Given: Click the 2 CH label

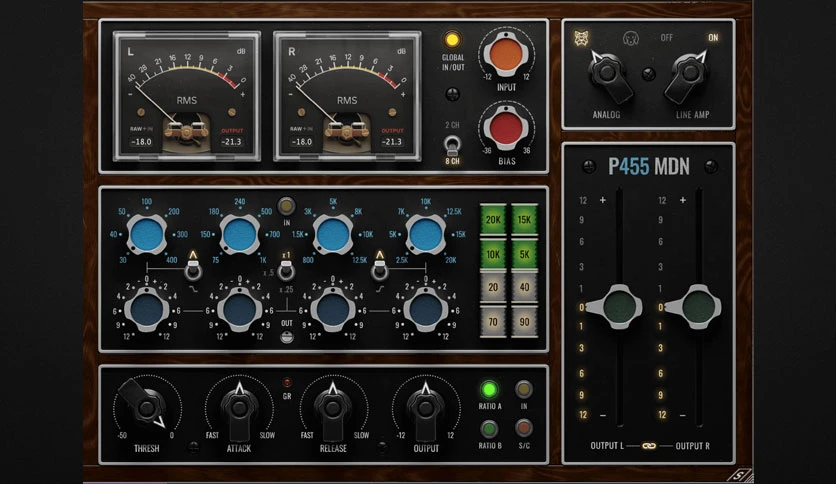Looking at the screenshot, I should [452, 125].
